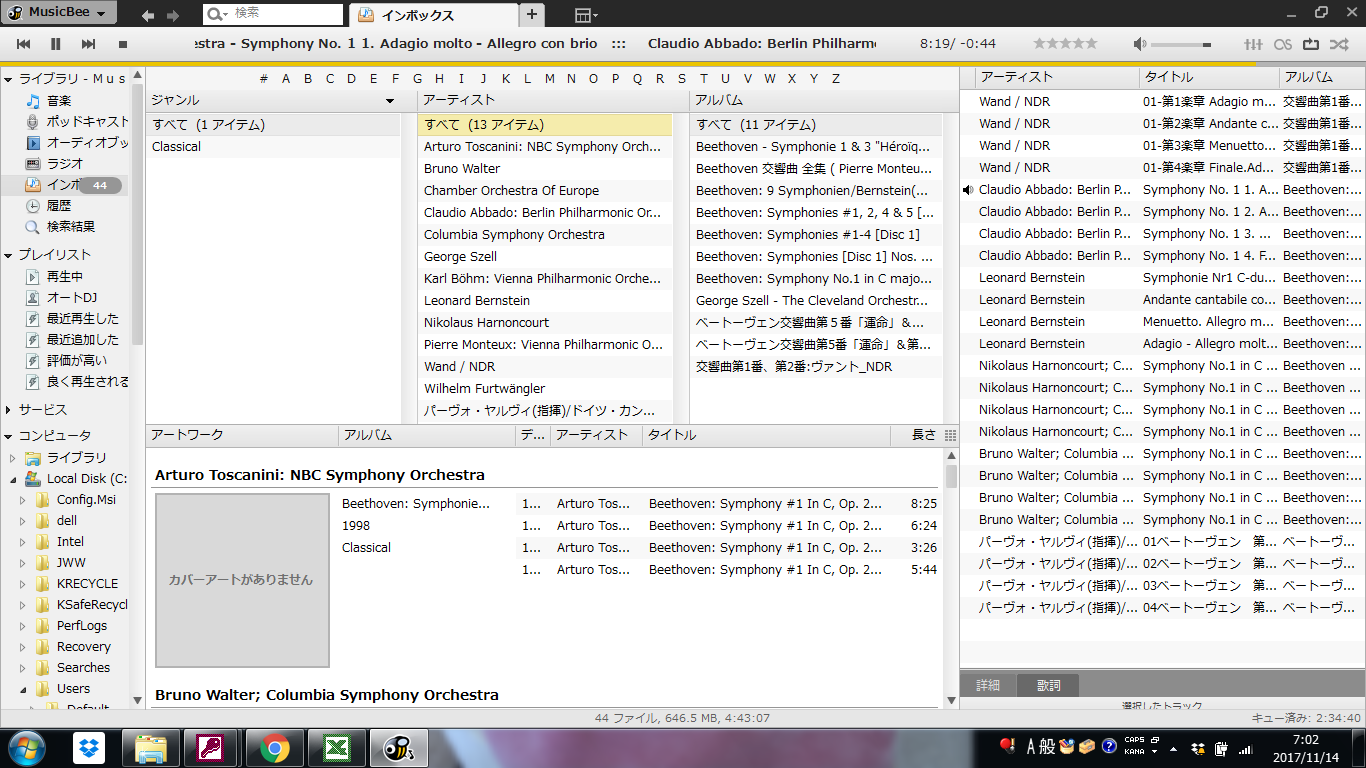Add a new tab with plus button

(x=531, y=14)
